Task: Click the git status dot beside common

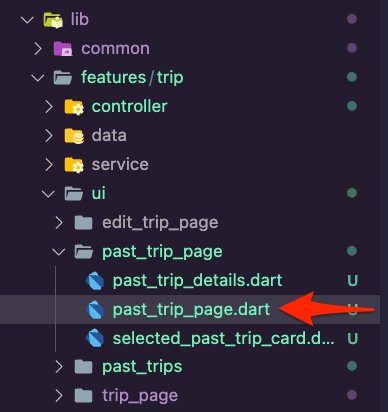Action: [352, 48]
